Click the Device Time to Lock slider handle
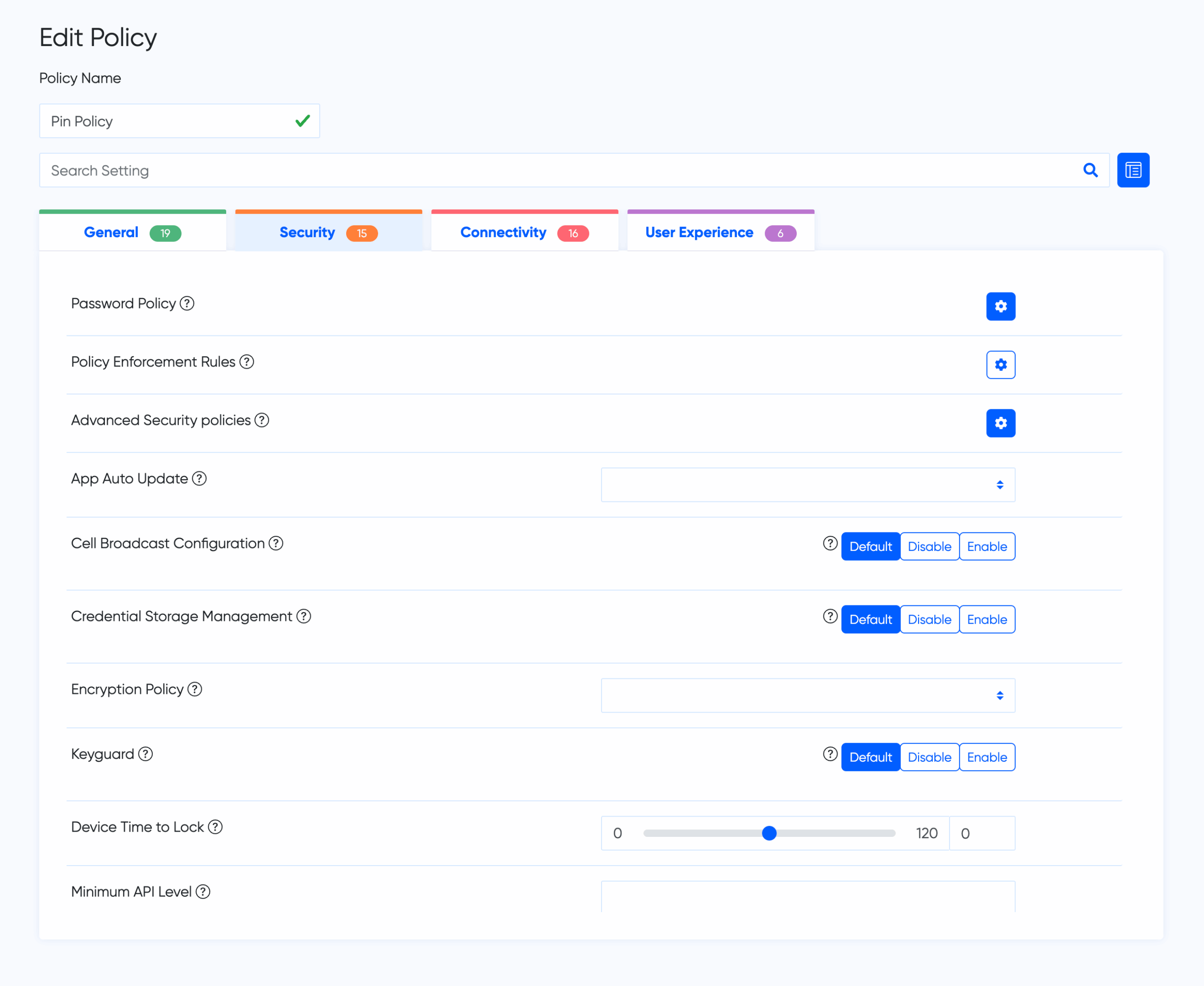 coord(769,833)
